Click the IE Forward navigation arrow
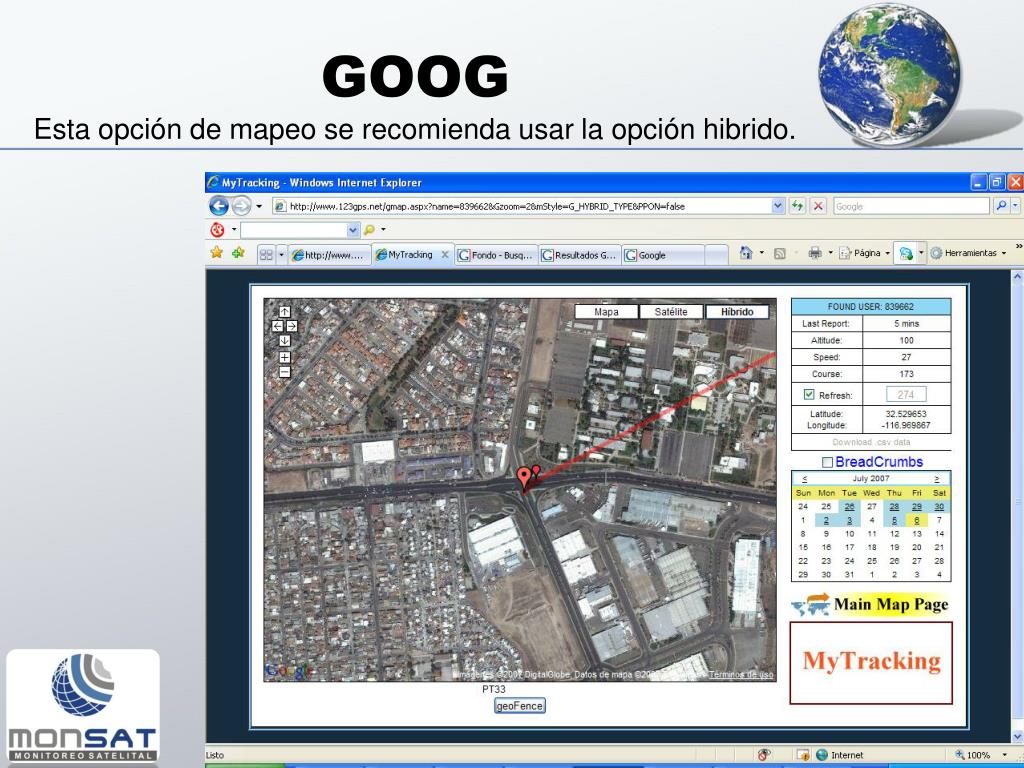This screenshot has width=1024, height=768. (242, 206)
